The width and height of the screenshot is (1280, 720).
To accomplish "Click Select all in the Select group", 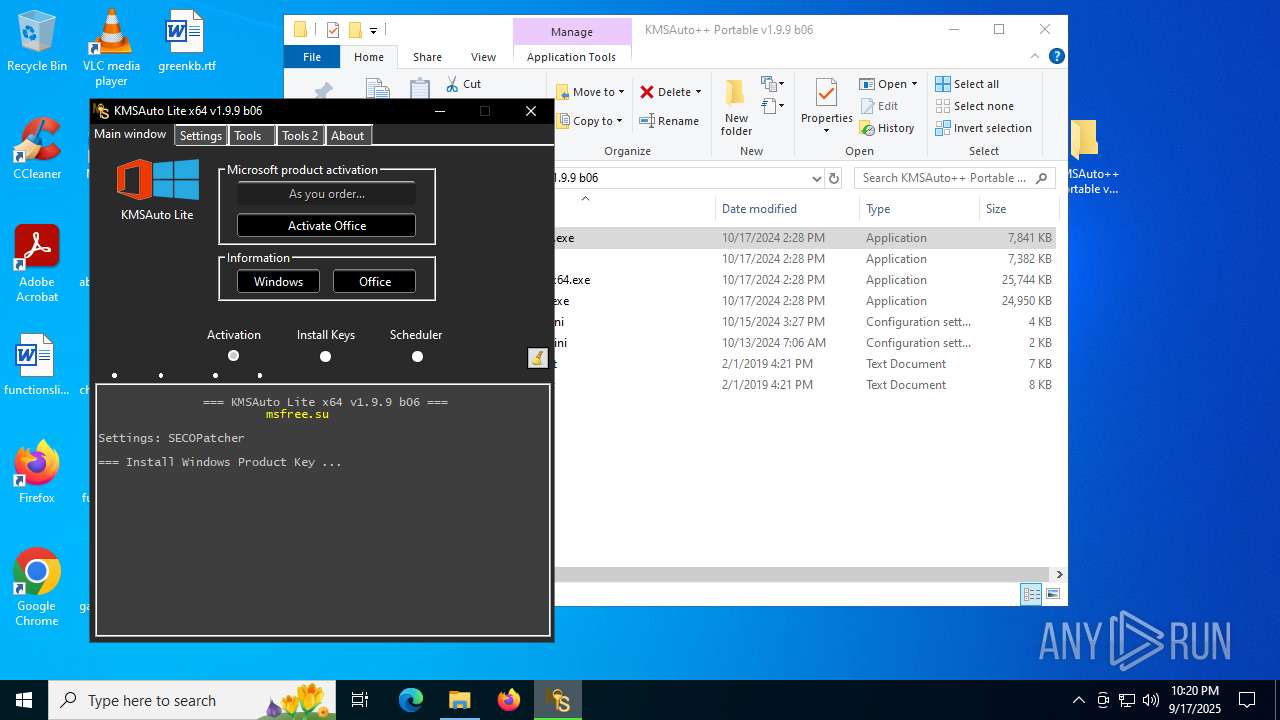I will (967, 84).
